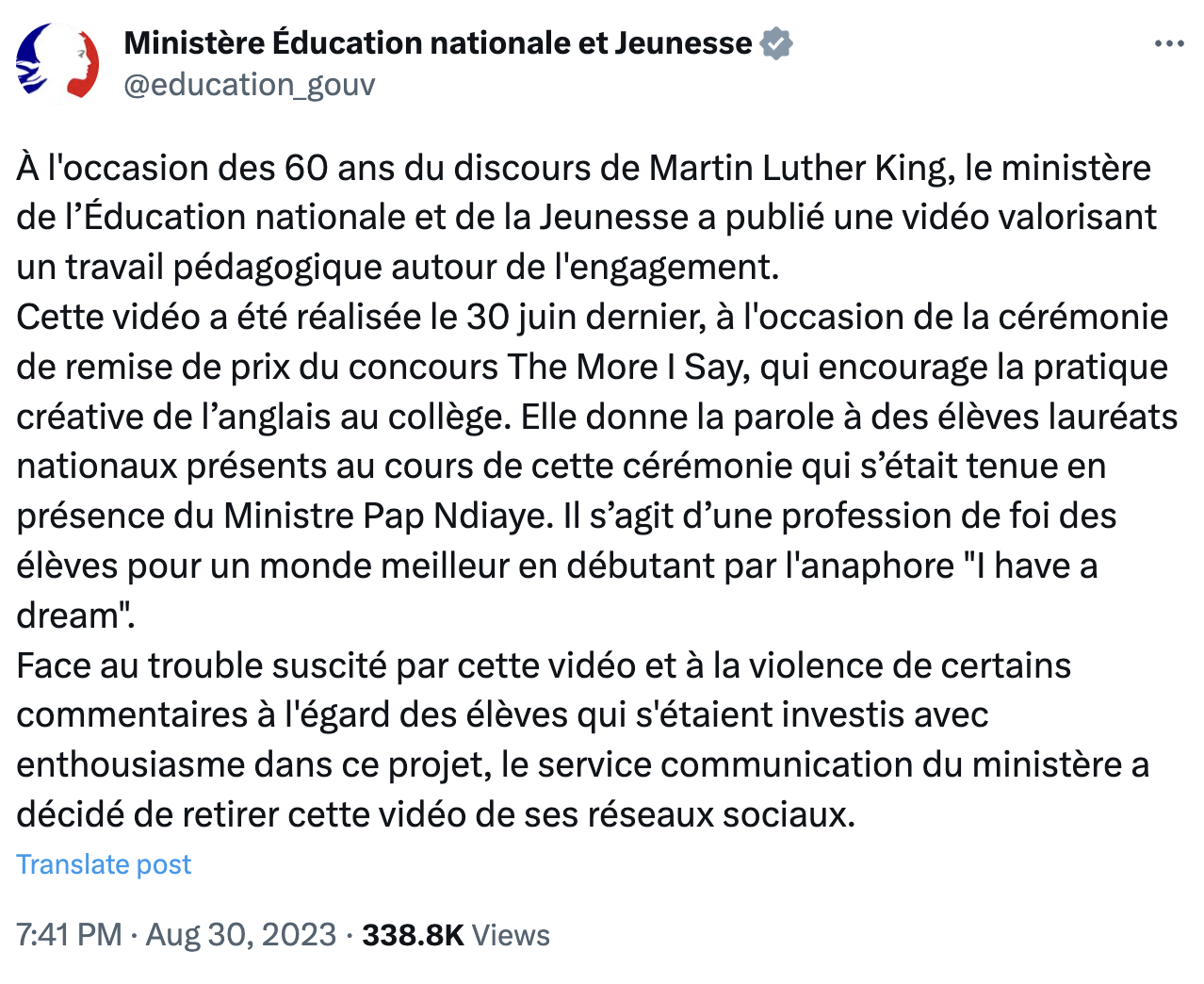Screen dimensions: 1204x984
Task: Click the "The More I Say" contest name
Action: [628, 367]
